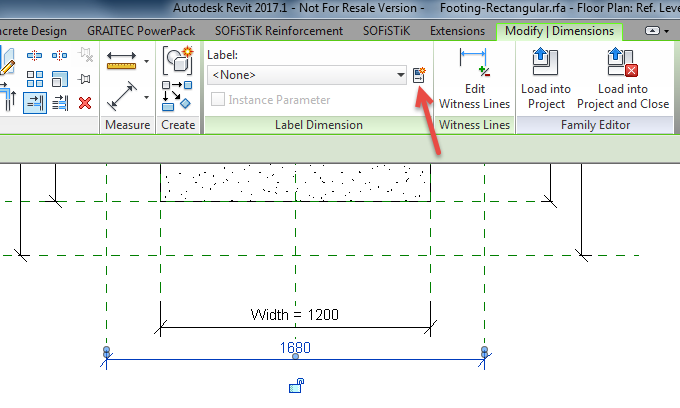Activate Trim/Extend Single Element tool
The width and height of the screenshot is (680, 408).
(35, 103)
